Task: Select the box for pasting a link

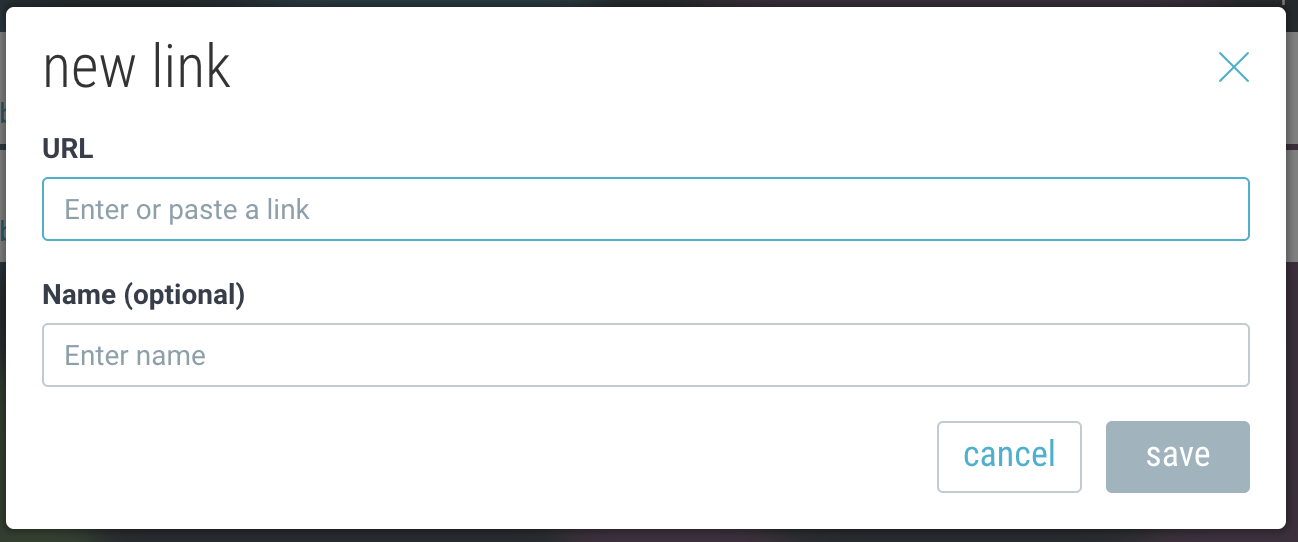Action: point(645,209)
